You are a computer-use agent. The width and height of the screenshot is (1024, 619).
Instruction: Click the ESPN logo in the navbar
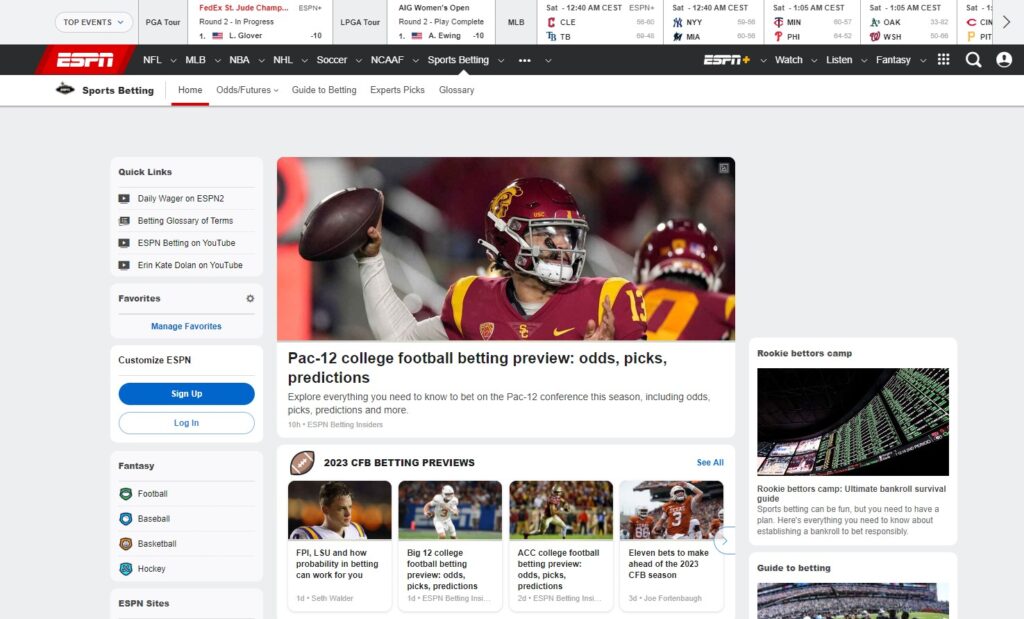point(87,60)
